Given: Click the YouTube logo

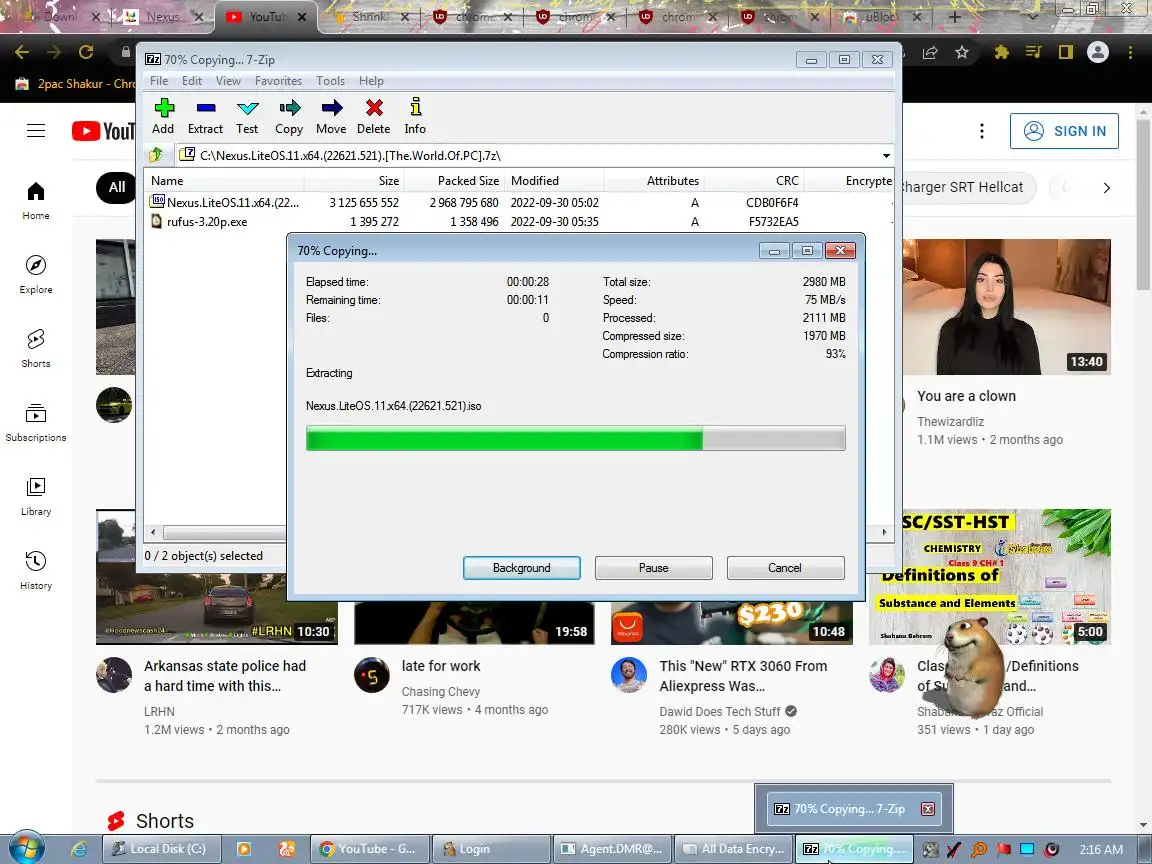Looking at the screenshot, I should pyautogui.click(x=104, y=131).
